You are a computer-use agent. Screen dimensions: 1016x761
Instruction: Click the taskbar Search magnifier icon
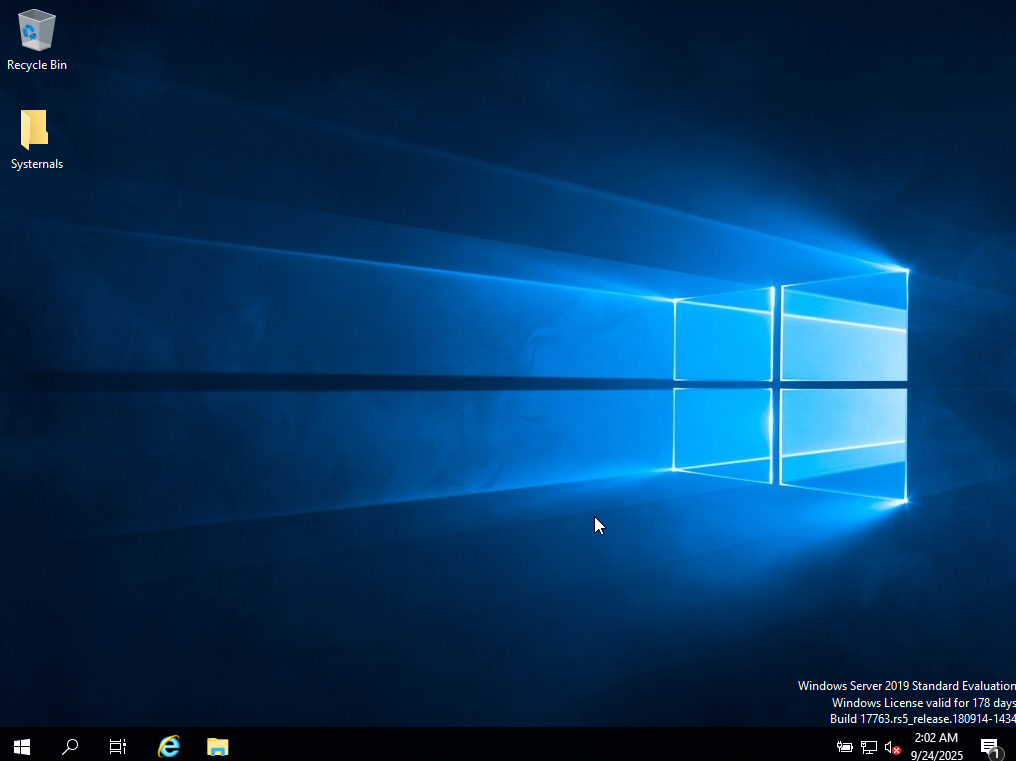click(70, 746)
